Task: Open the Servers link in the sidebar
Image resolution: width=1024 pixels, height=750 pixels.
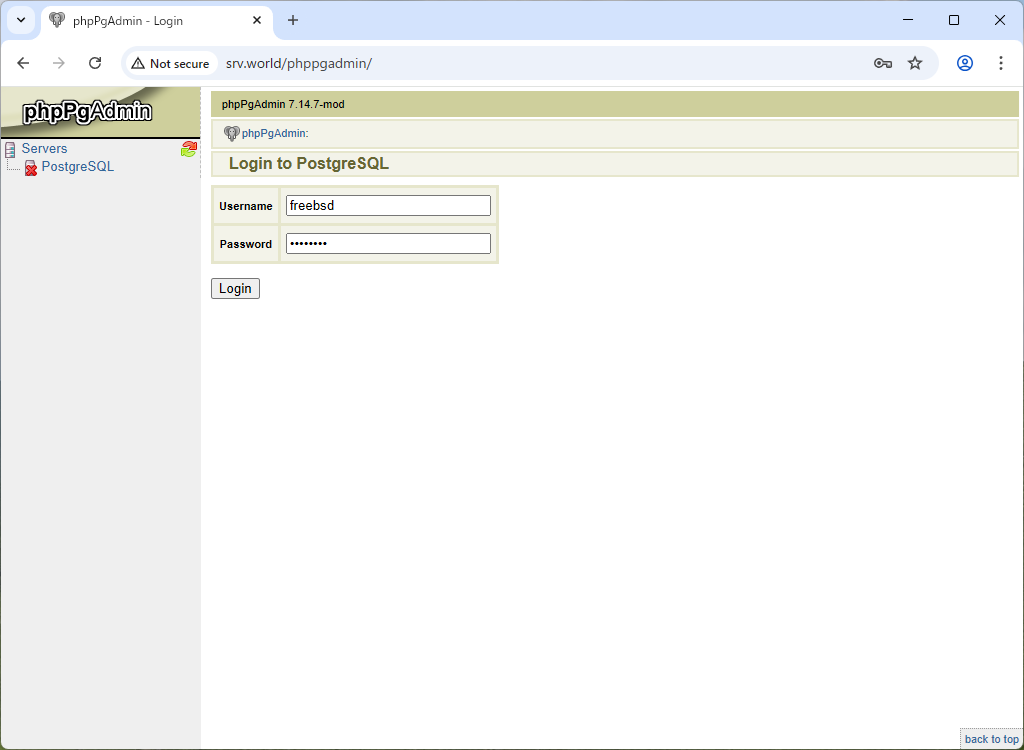Action: 44,148
